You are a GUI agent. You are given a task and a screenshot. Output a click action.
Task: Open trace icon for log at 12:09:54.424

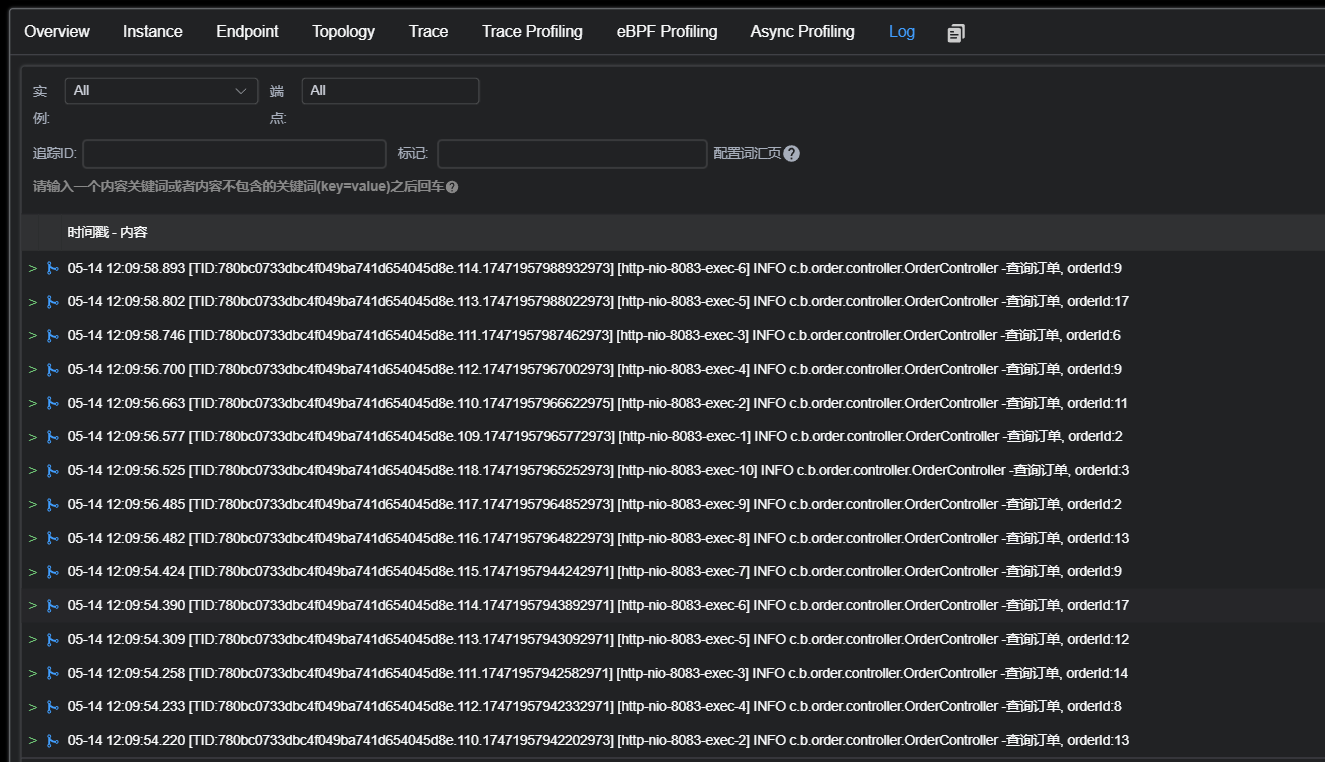coord(53,572)
